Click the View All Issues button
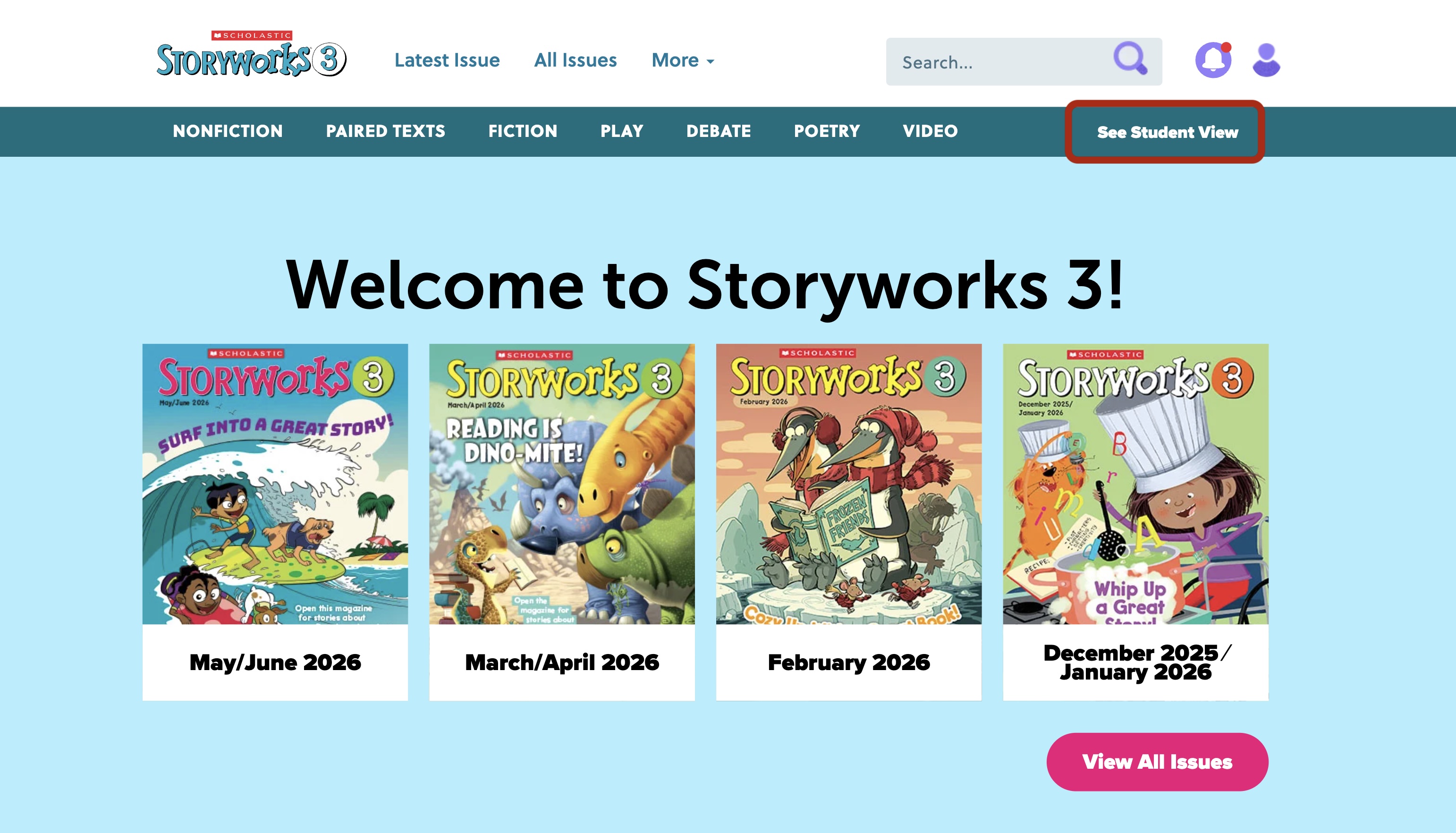This screenshot has height=833, width=1456. pyautogui.click(x=1158, y=762)
